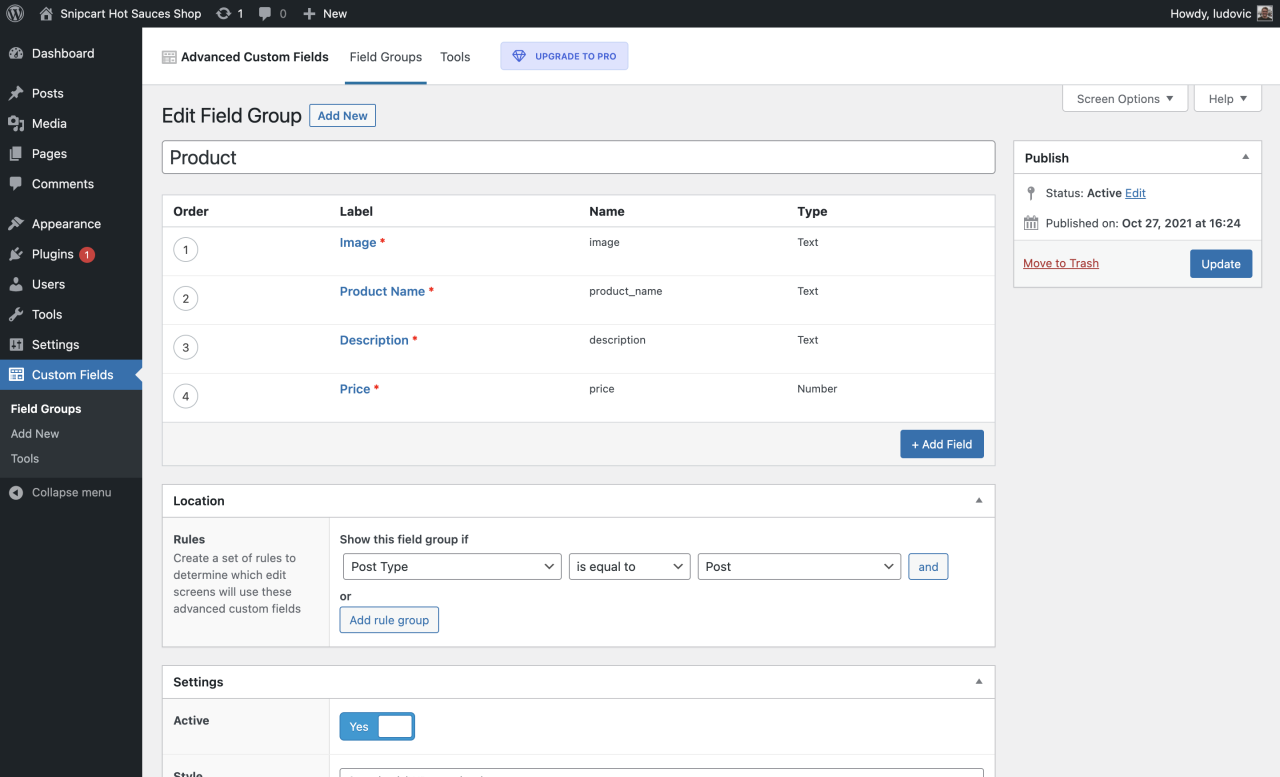Click the Update button
This screenshot has height=777, width=1280.
pyautogui.click(x=1220, y=264)
